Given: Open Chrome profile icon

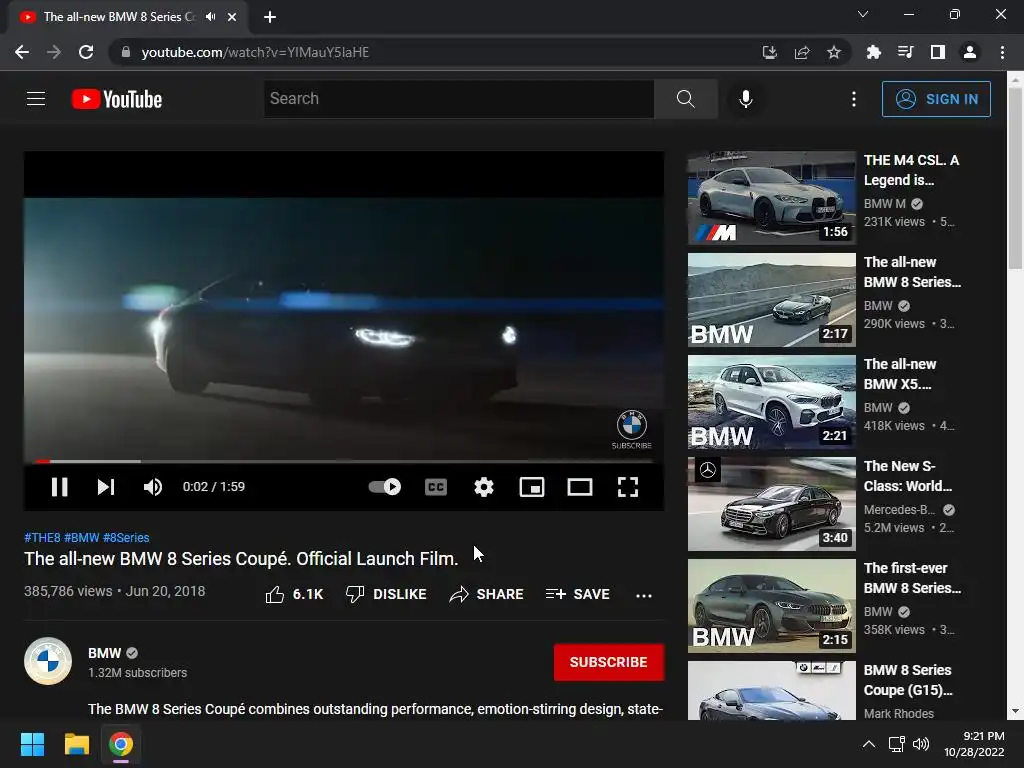Looking at the screenshot, I should pos(970,52).
